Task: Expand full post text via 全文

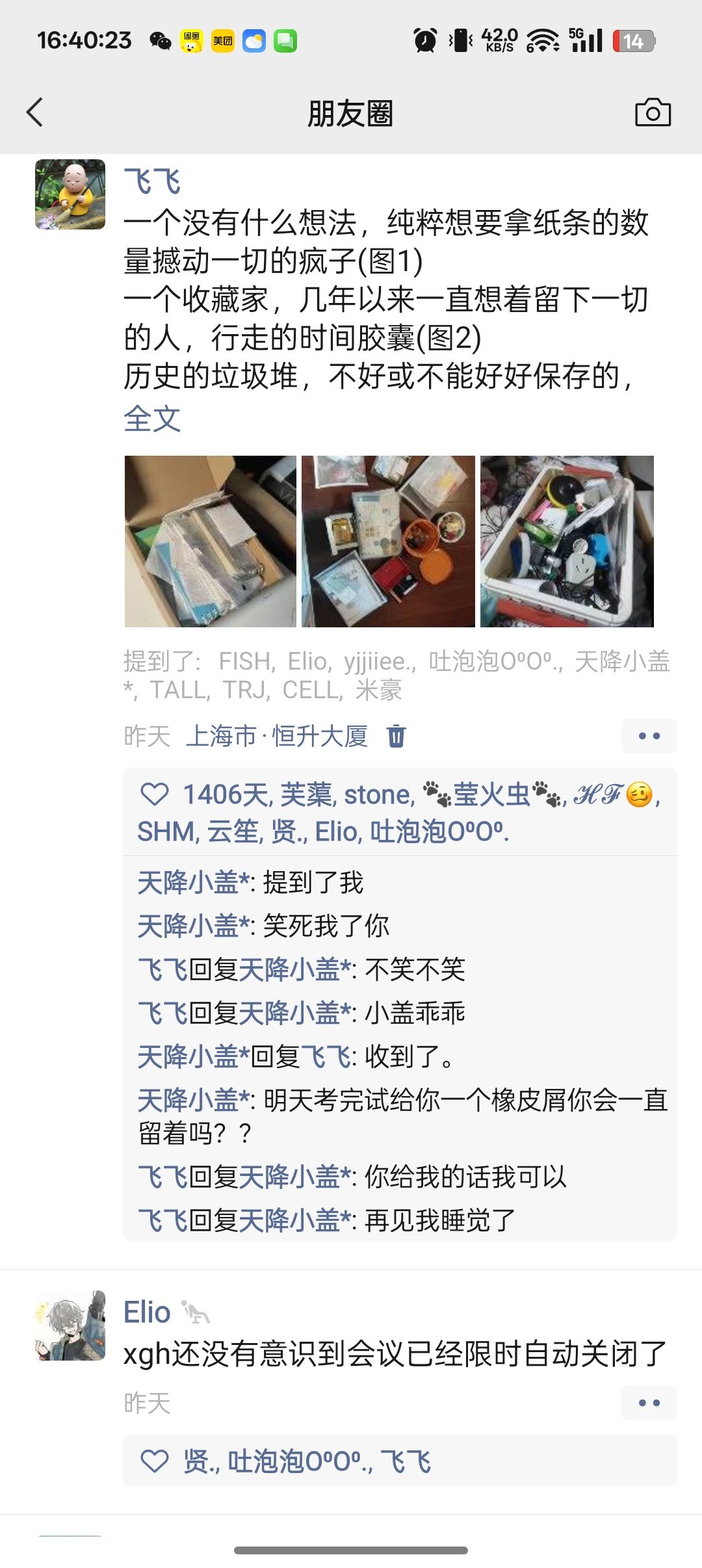Action: point(152,419)
